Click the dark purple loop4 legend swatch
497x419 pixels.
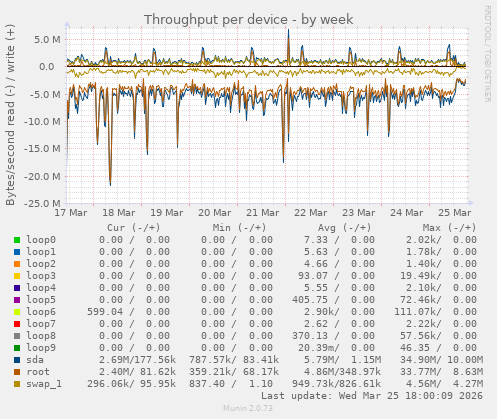click(x=17, y=288)
